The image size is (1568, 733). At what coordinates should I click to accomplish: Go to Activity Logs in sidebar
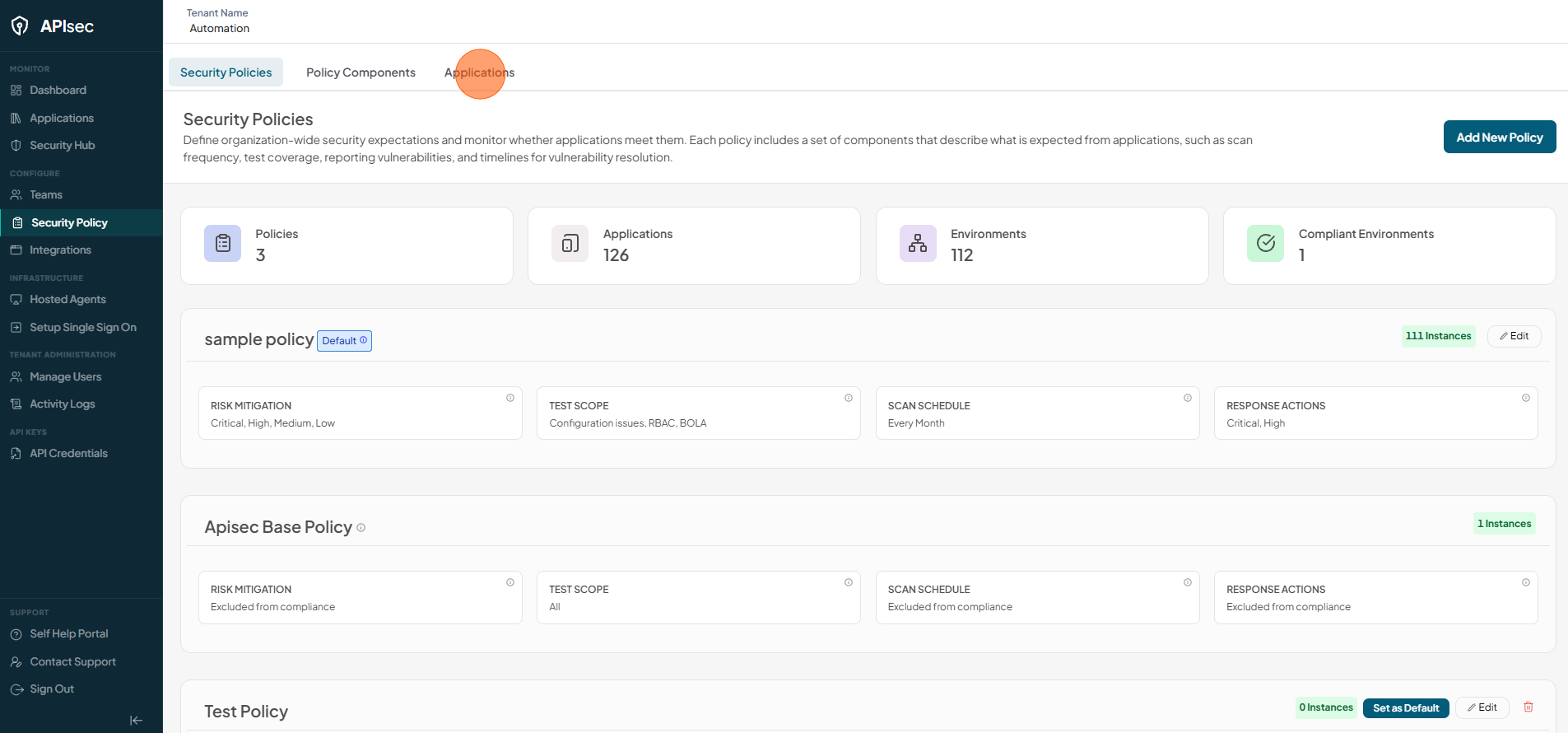[63, 404]
